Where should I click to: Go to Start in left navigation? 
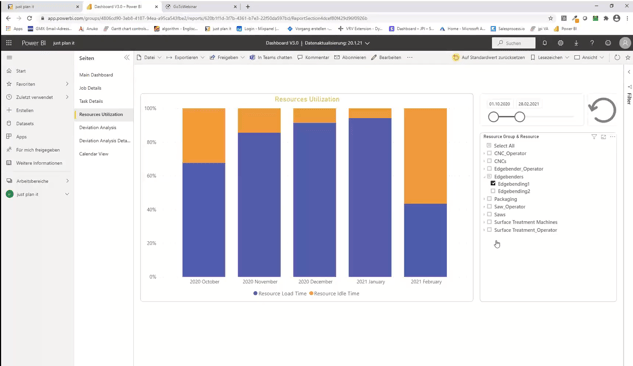21,71
